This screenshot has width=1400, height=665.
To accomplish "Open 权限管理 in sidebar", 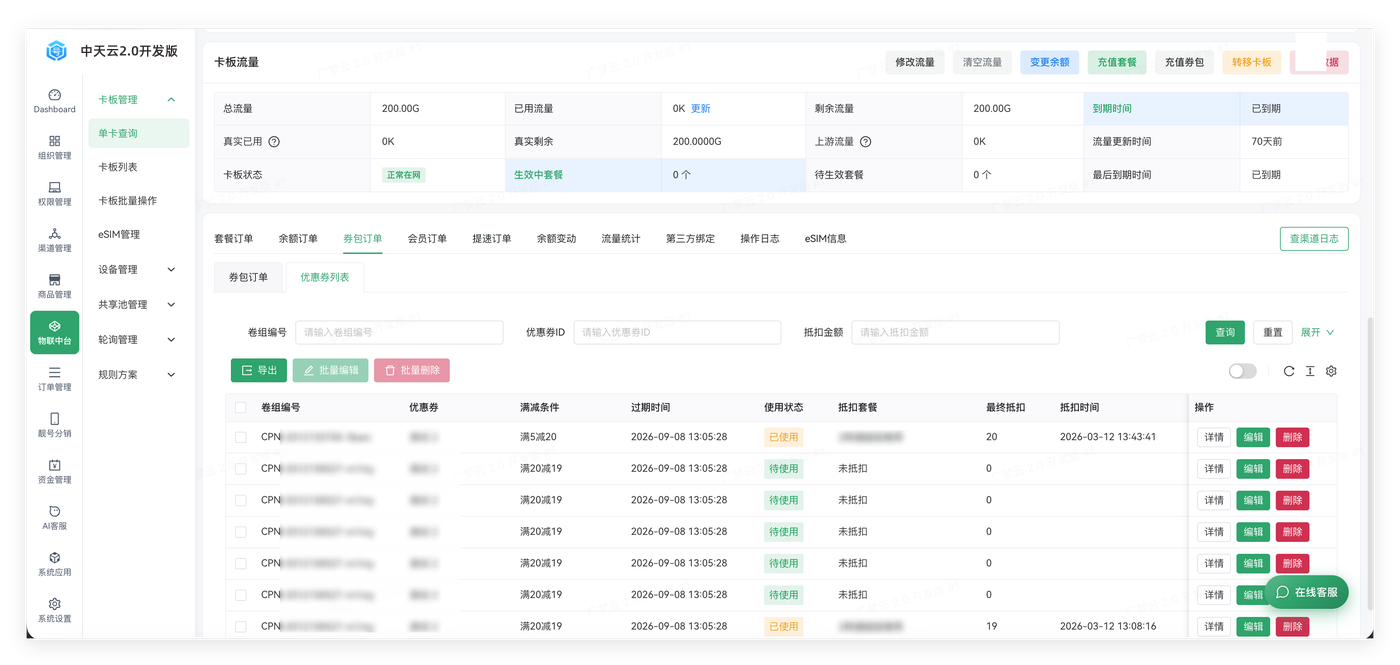I will 54,193.
